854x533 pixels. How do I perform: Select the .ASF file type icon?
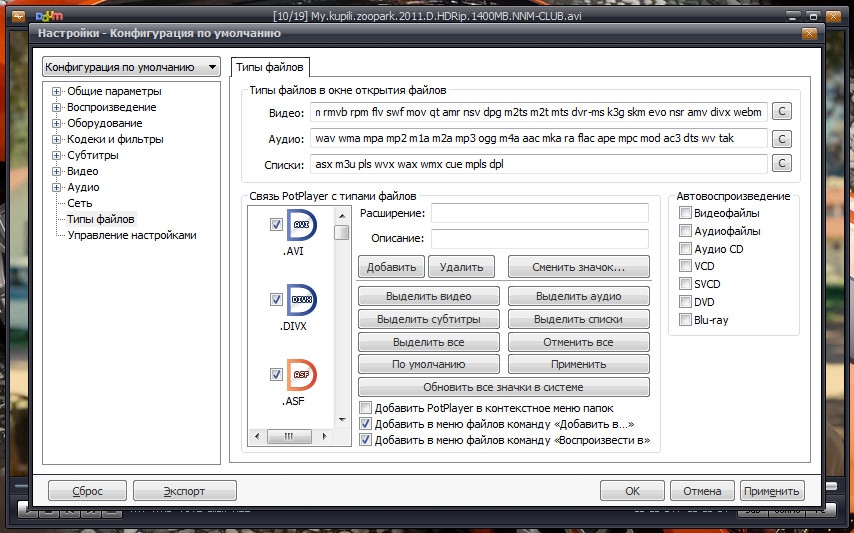(303, 374)
